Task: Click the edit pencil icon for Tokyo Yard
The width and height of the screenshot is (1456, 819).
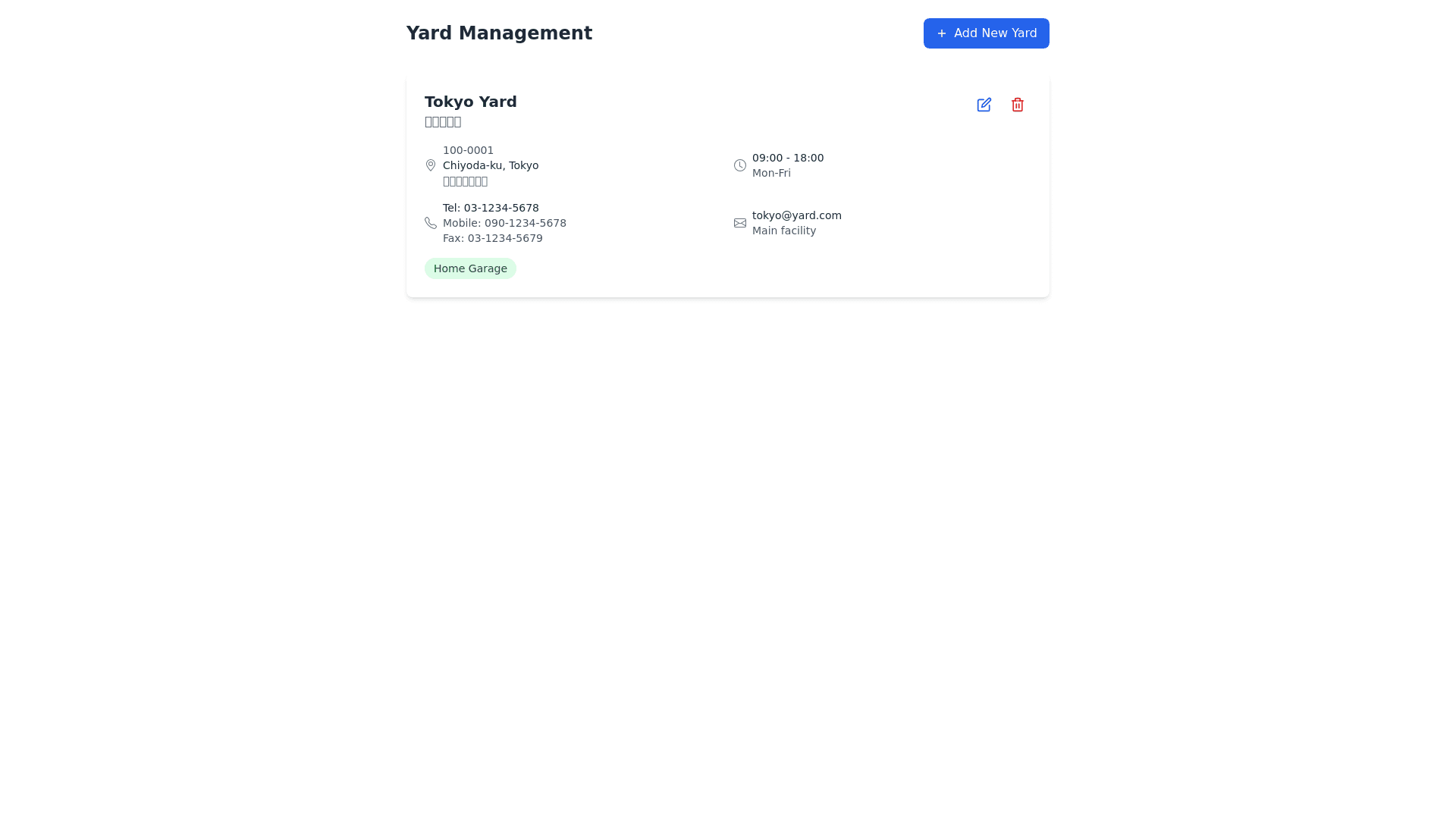Action: coord(984,105)
